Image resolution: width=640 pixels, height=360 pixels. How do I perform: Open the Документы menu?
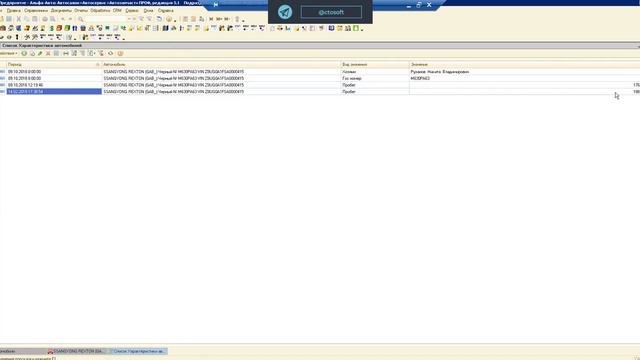[x=61, y=11]
